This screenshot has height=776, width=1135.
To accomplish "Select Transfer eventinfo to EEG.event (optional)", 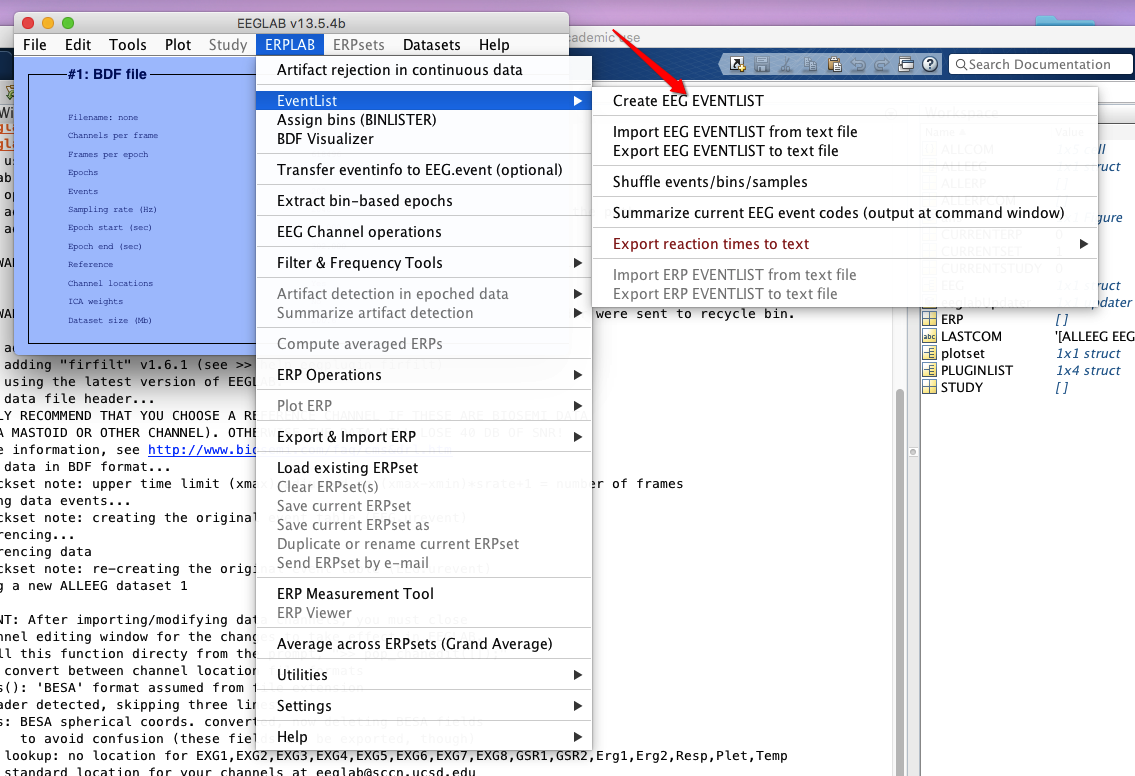I will pos(424,170).
